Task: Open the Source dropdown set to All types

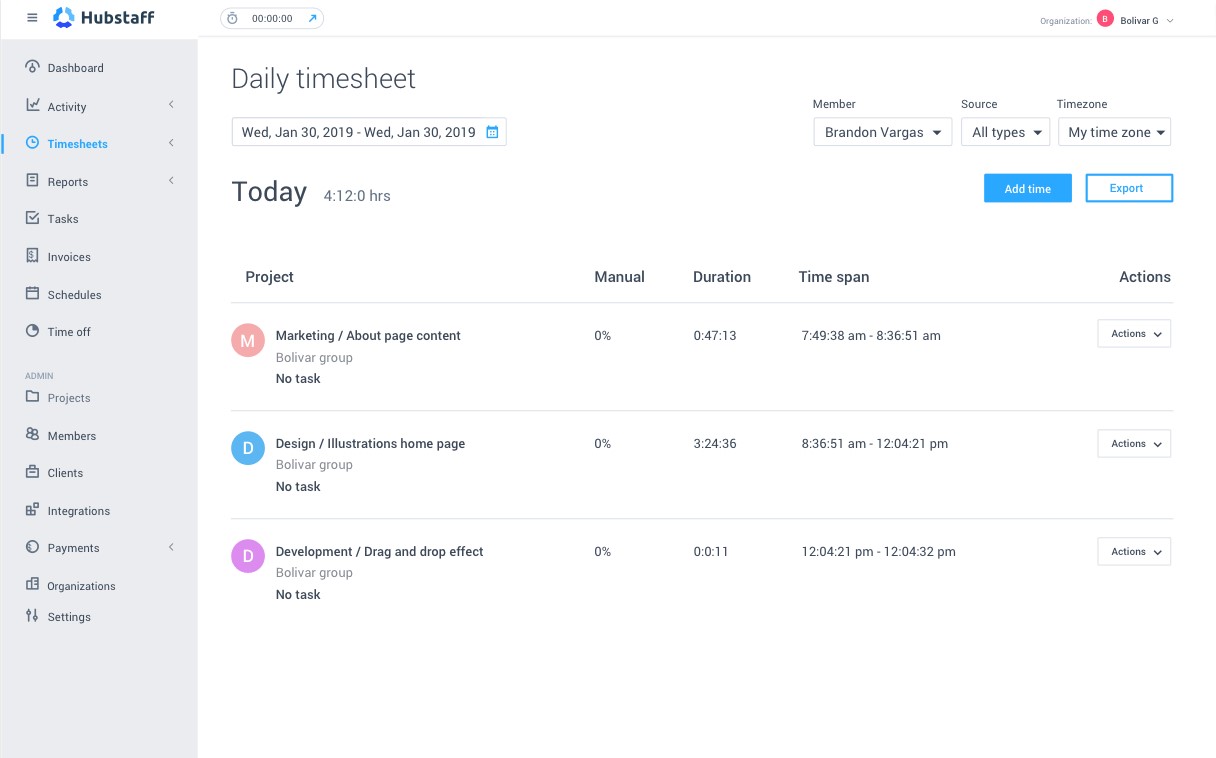Action: tap(1005, 131)
